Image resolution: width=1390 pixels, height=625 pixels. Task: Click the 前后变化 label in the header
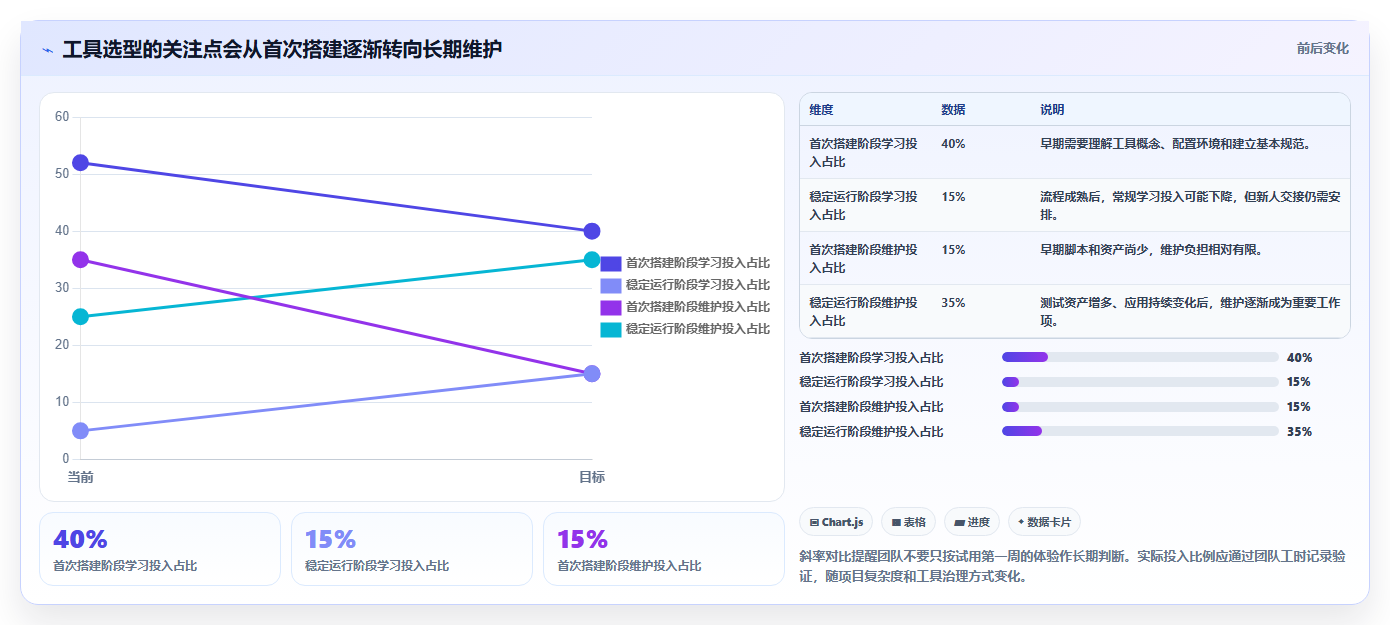(x=1322, y=48)
